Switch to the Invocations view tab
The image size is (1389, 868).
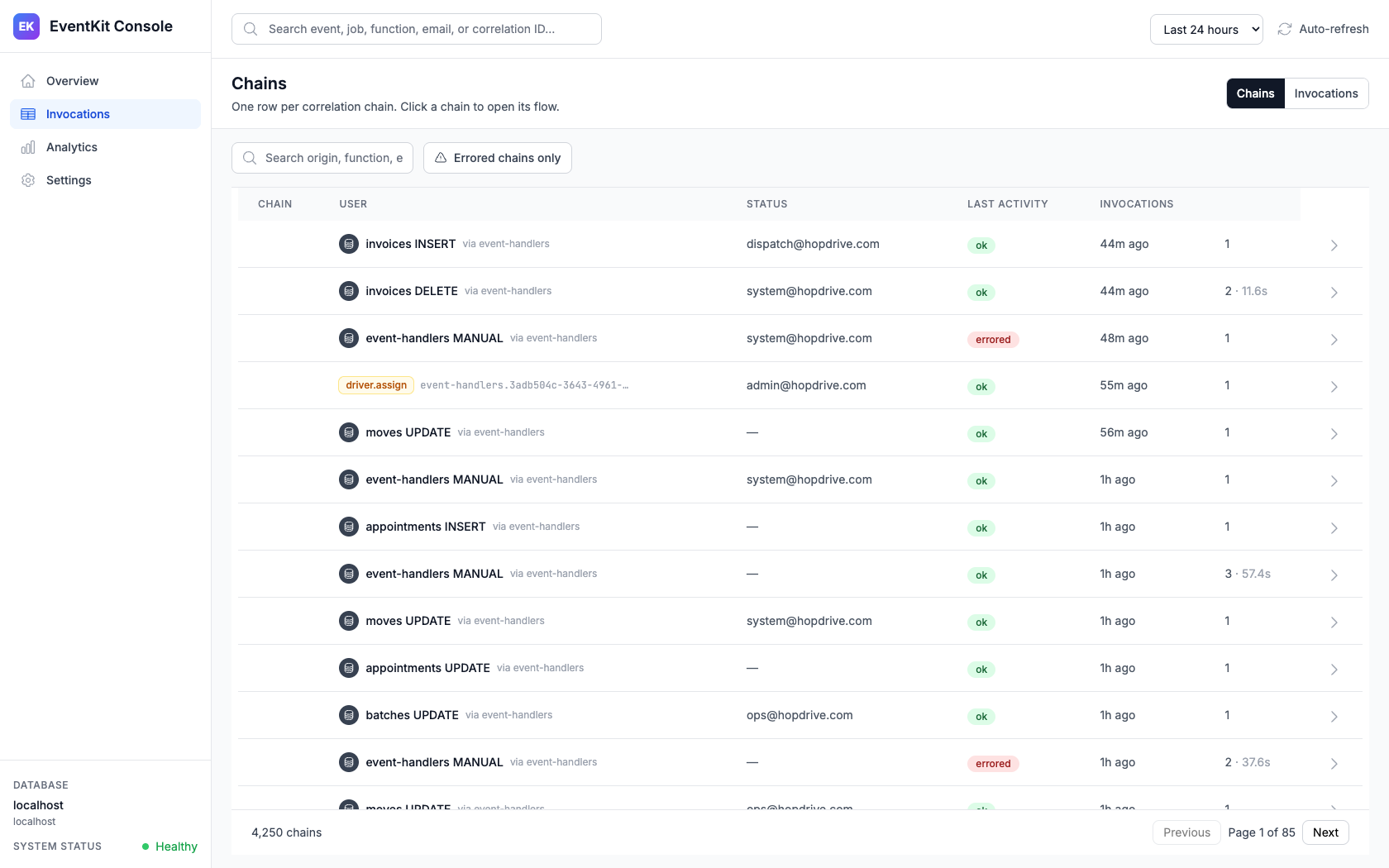(1326, 93)
